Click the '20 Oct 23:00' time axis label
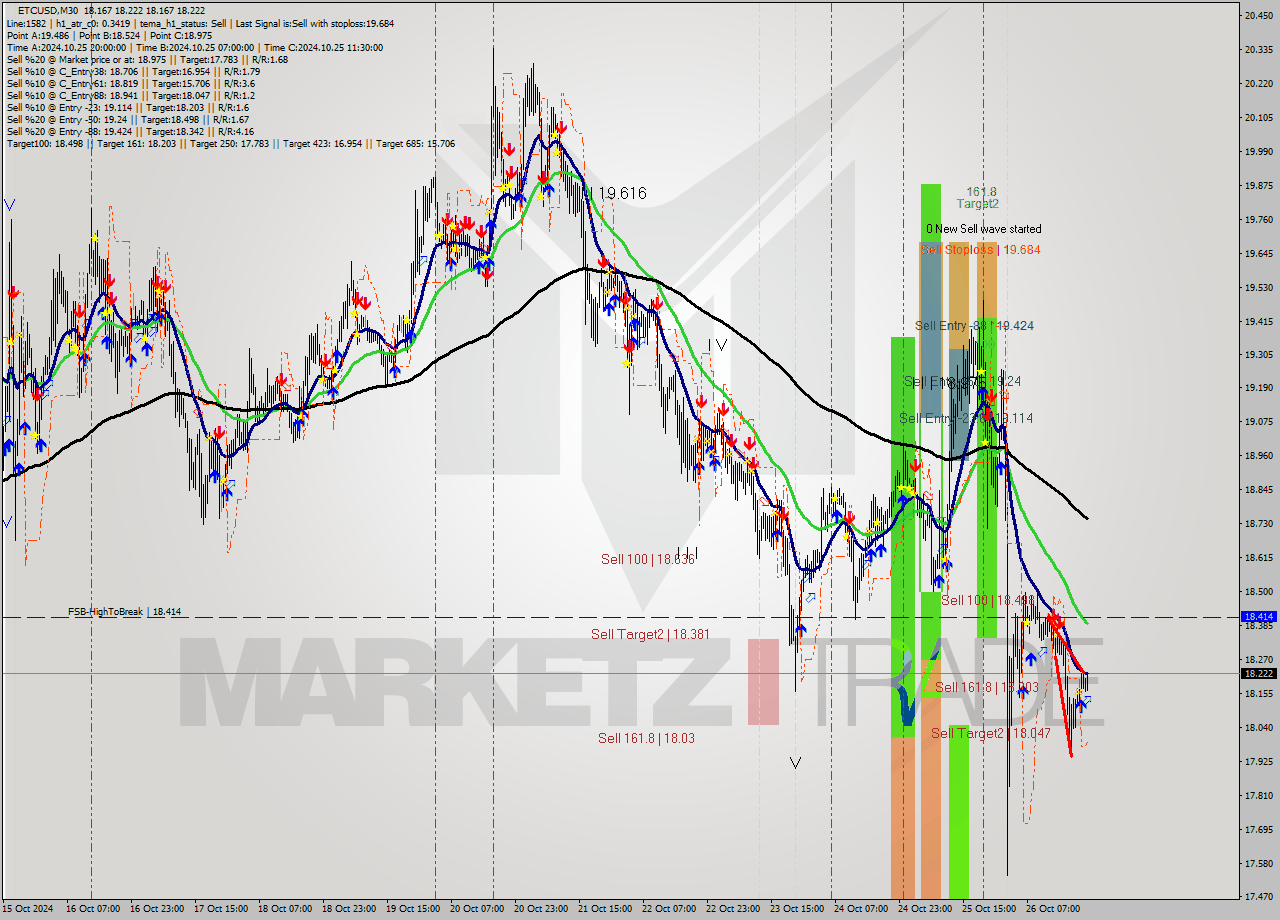This screenshot has height=920, width=1280. (541, 909)
